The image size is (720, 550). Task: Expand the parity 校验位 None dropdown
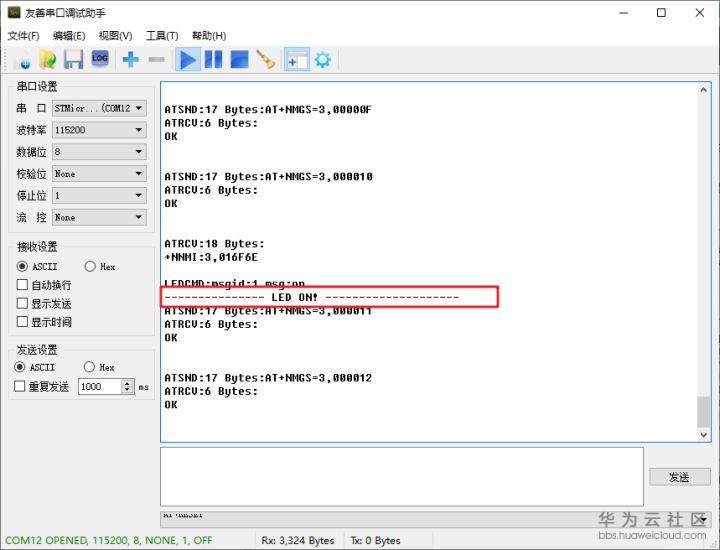pos(100,174)
